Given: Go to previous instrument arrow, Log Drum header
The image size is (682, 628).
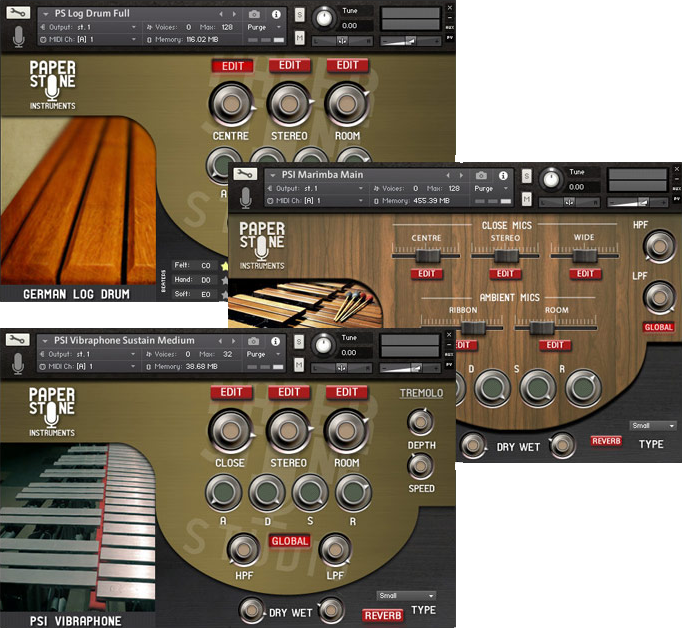Looking at the screenshot, I should click(221, 14).
